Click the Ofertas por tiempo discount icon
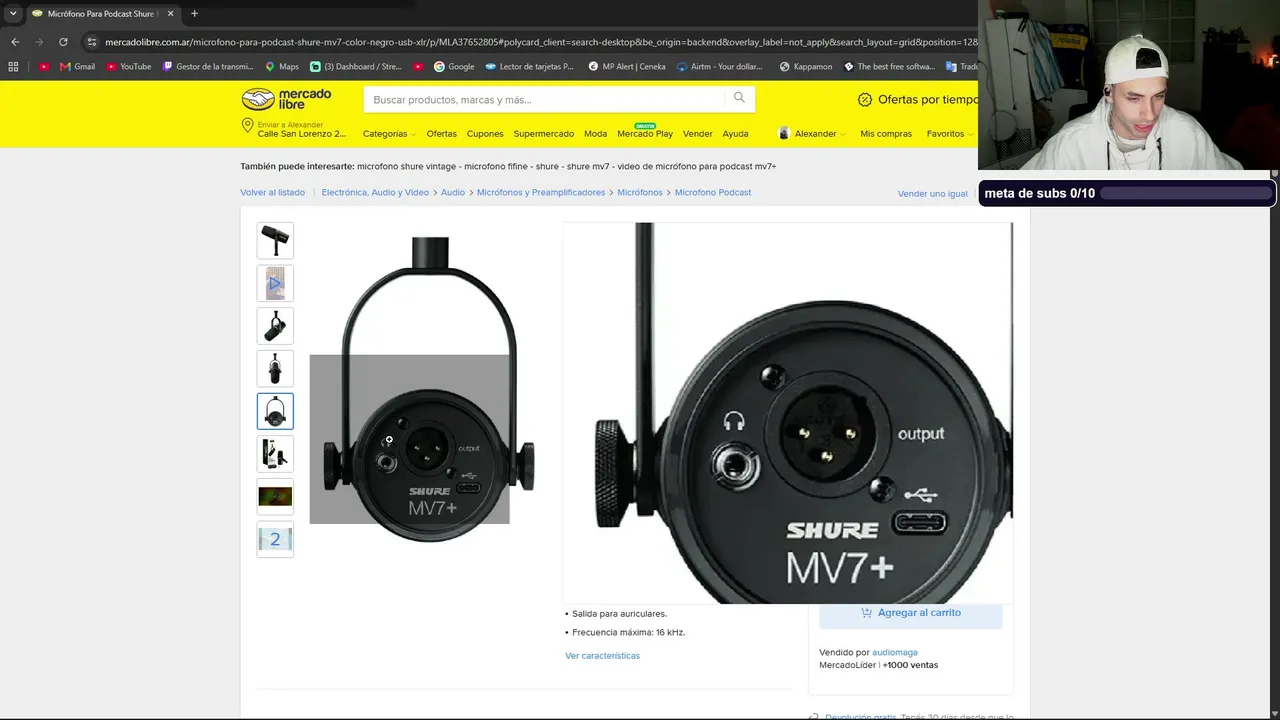The width and height of the screenshot is (1280, 720). pyautogui.click(x=865, y=99)
